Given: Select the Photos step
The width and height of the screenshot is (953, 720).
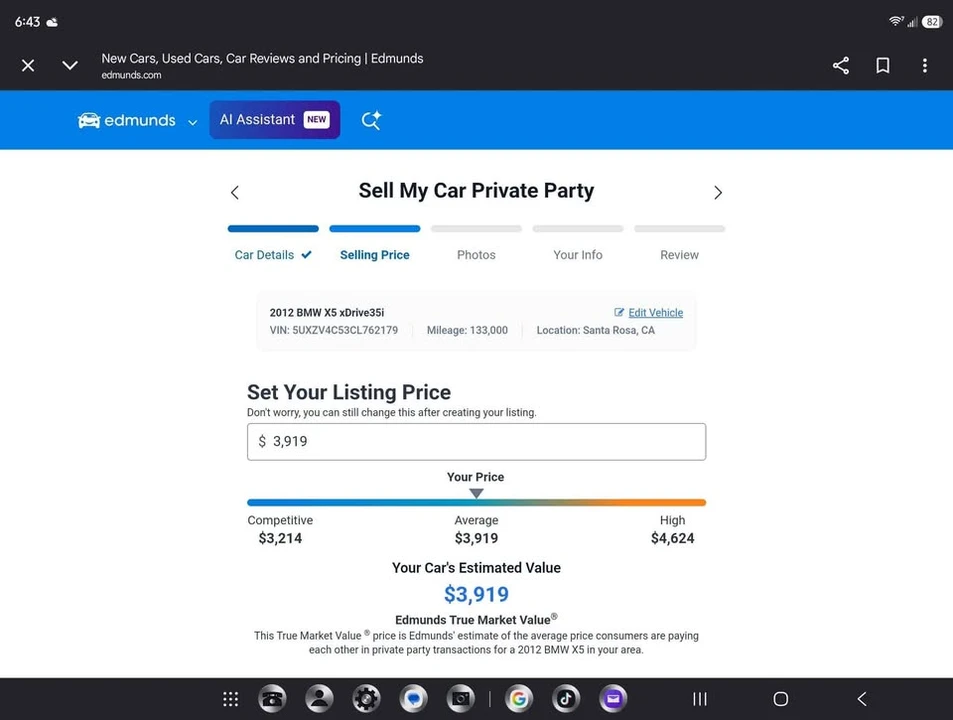Looking at the screenshot, I should click(476, 255).
